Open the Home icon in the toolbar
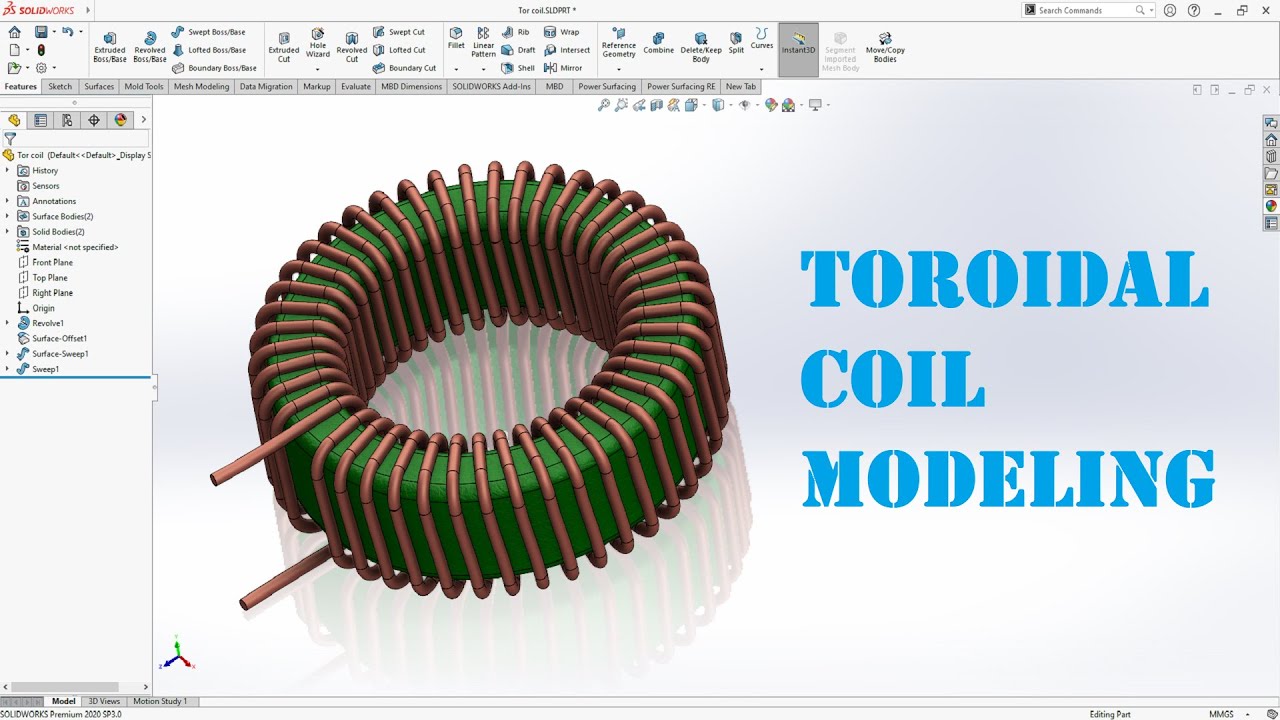 click(14, 32)
